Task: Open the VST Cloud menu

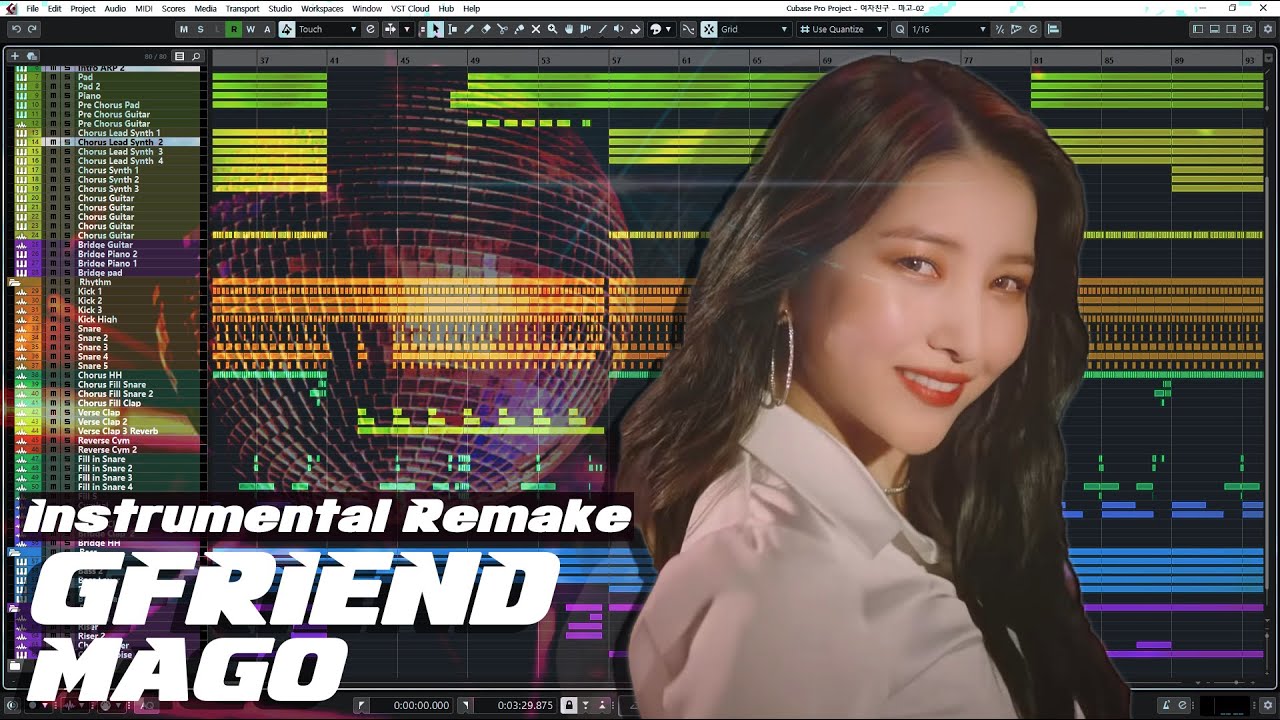Action: pyautogui.click(x=410, y=8)
